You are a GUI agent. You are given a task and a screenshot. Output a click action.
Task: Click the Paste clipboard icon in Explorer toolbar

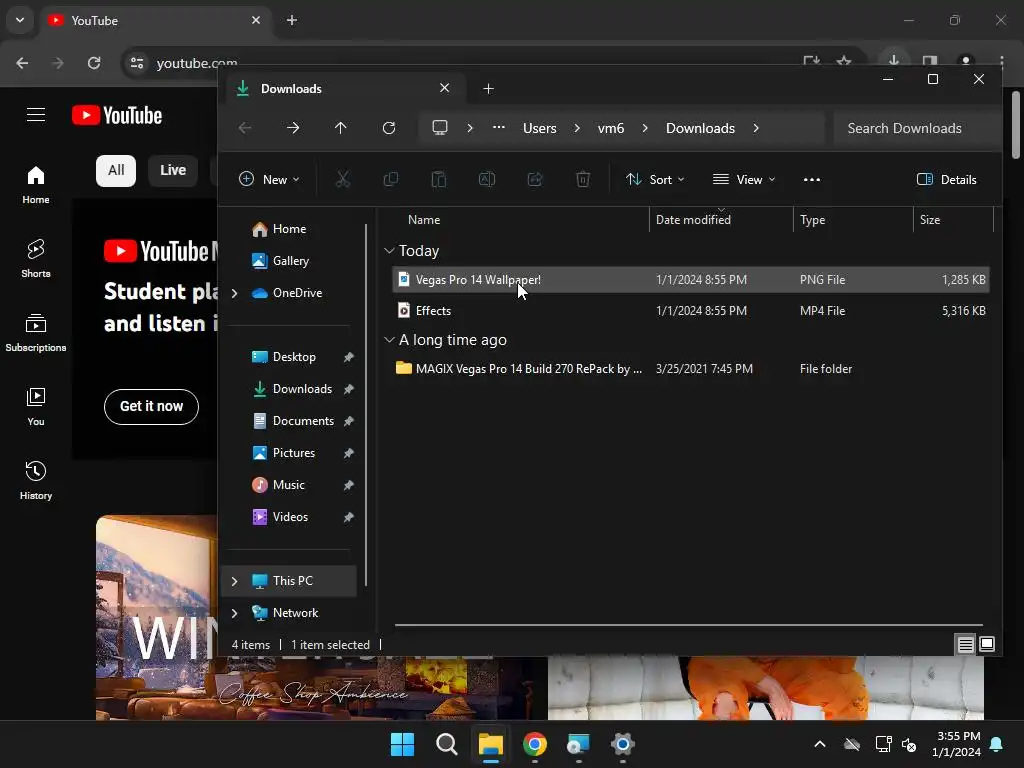pyautogui.click(x=439, y=180)
